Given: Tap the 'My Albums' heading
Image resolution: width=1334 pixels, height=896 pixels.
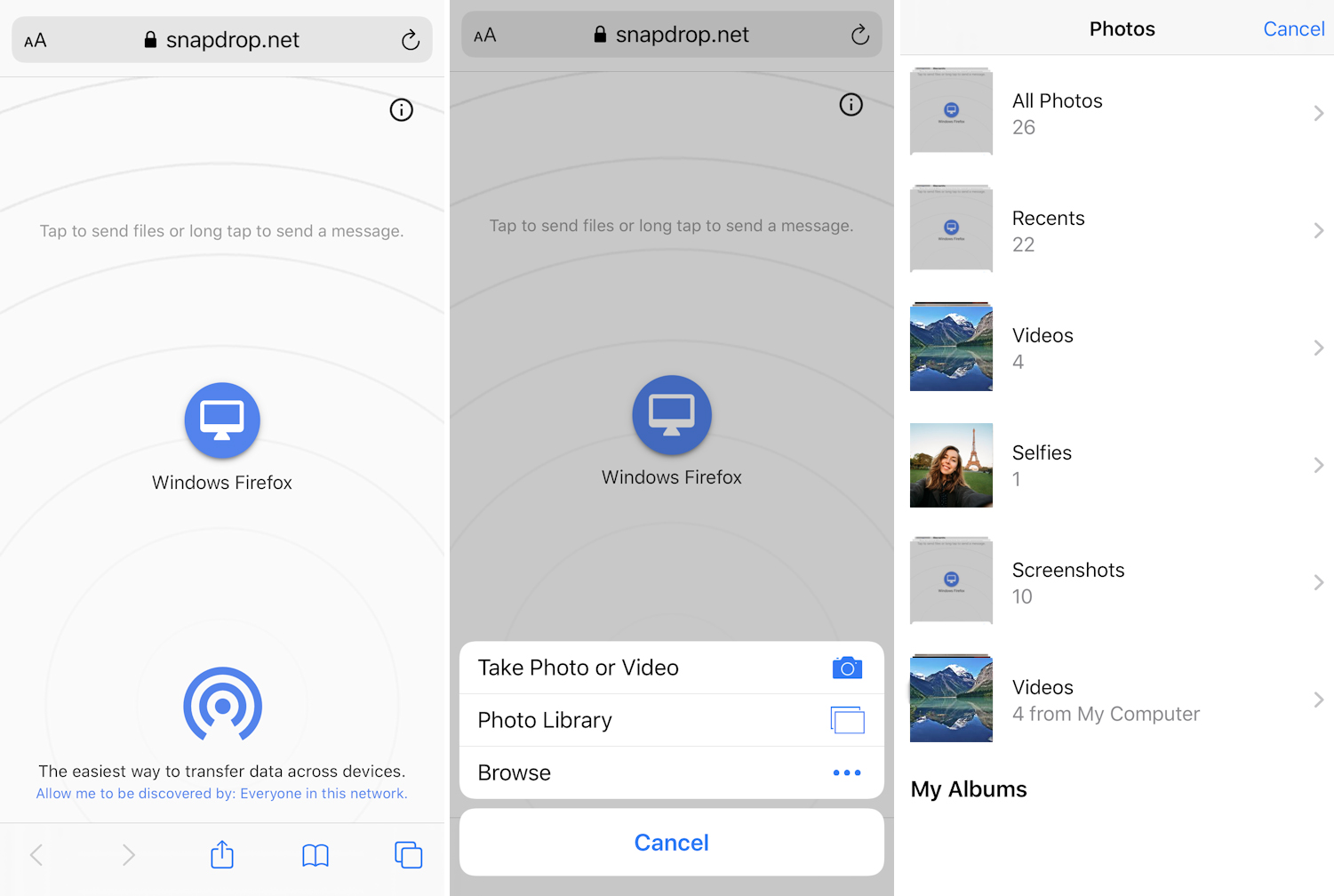Looking at the screenshot, I should coord(969,789).
